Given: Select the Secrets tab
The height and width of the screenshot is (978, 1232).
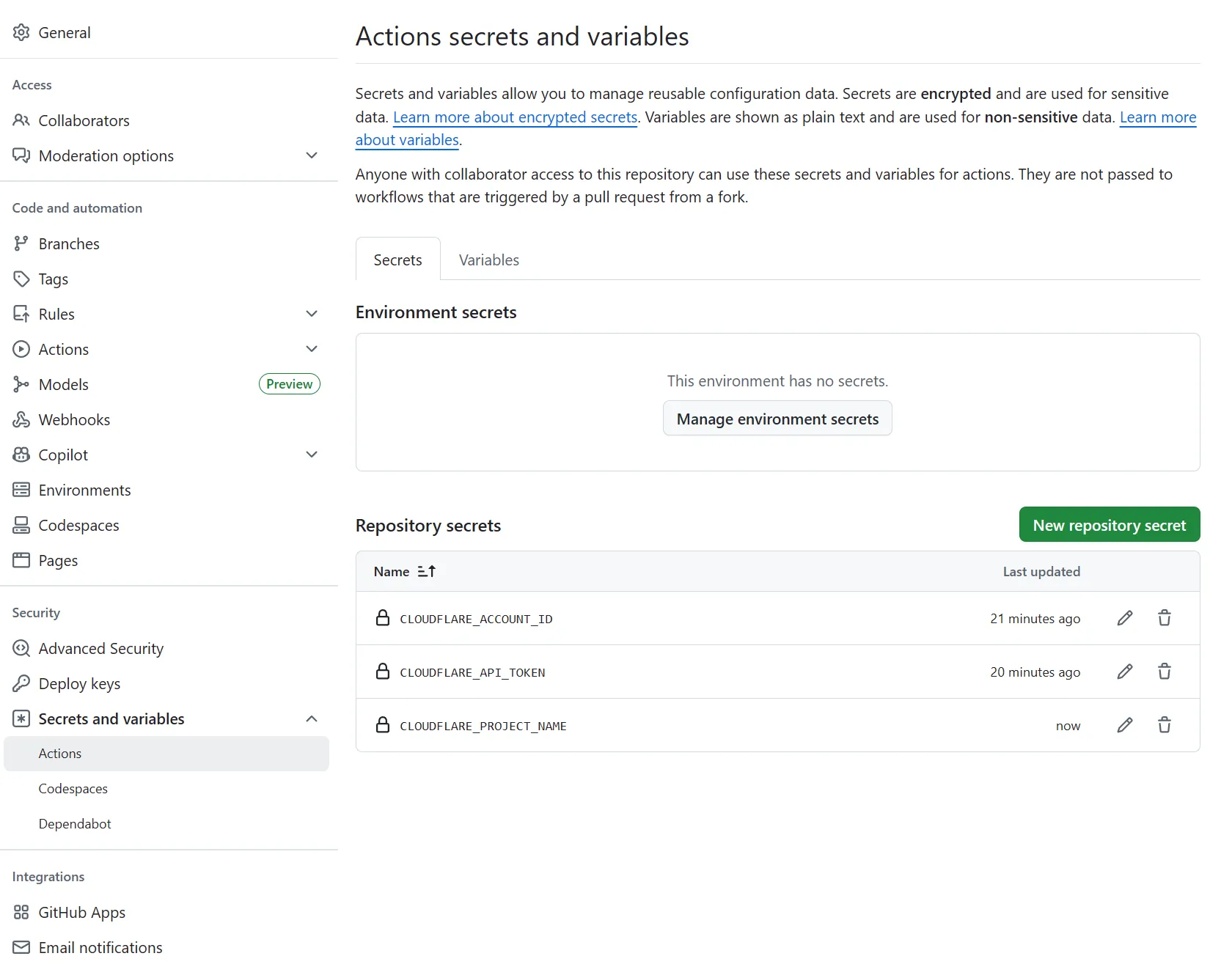Looking at the screenshot, I should pos(397,260).
